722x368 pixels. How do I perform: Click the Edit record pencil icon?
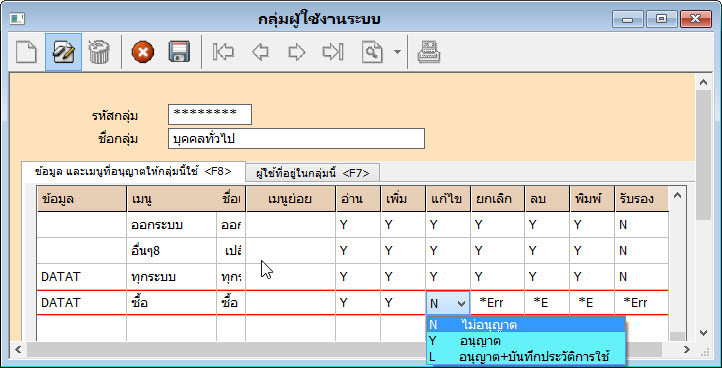point(64,52)
